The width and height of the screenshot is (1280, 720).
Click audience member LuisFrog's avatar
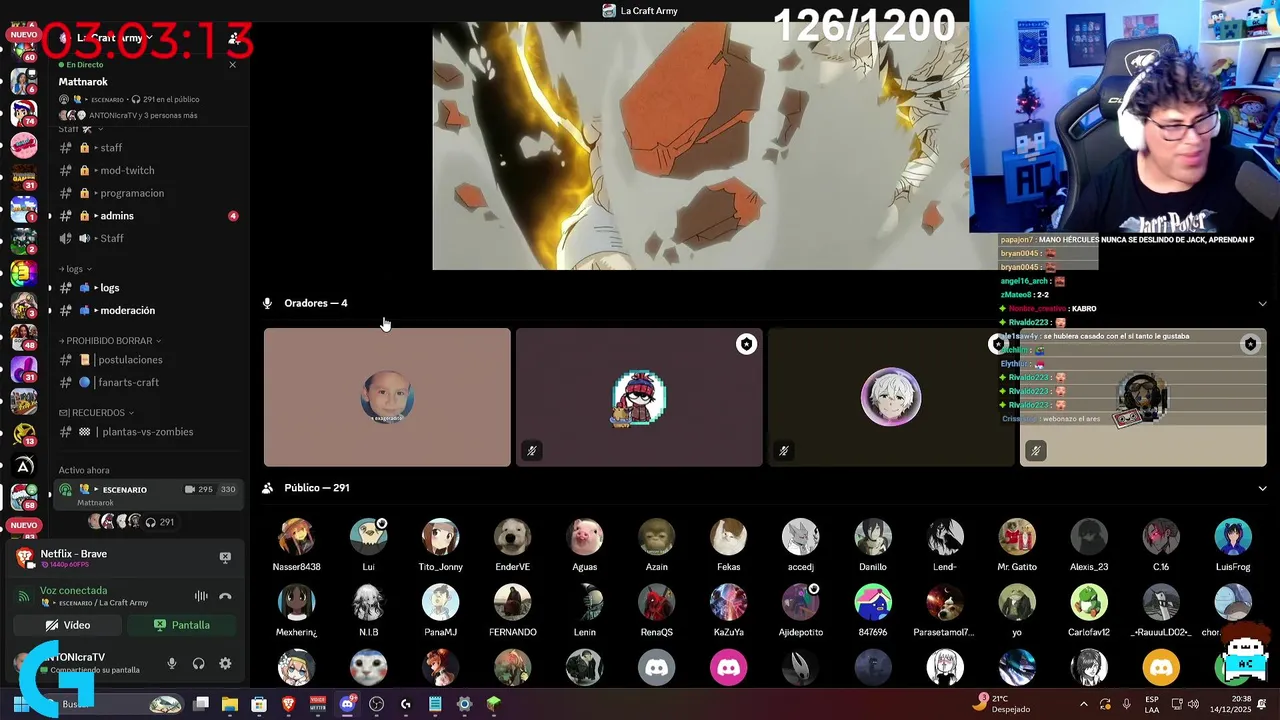[1232, 537]
